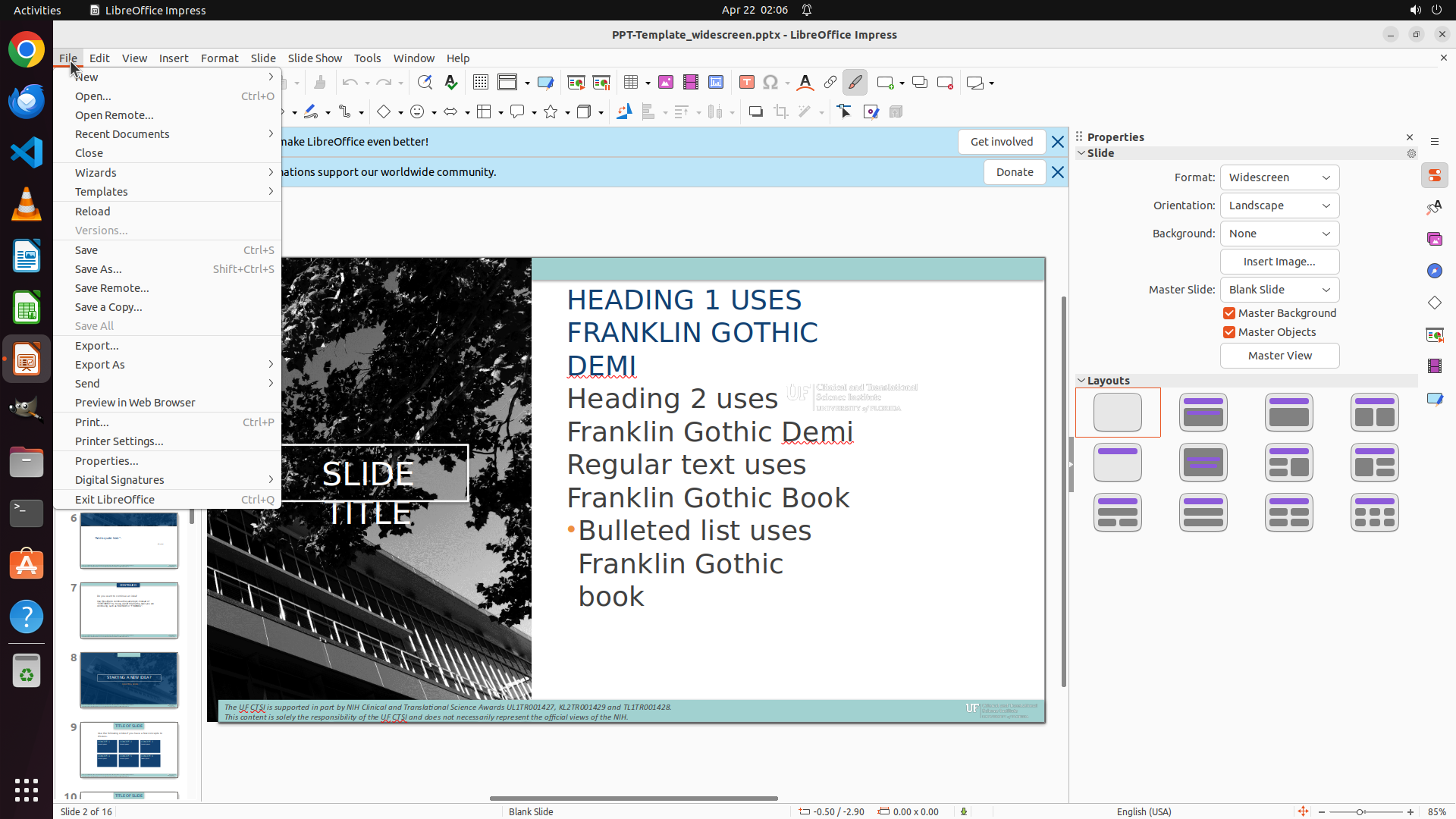The image size is (1456, 819).
Task: Click the Insert Text Box icon
Action: [746, 83]
